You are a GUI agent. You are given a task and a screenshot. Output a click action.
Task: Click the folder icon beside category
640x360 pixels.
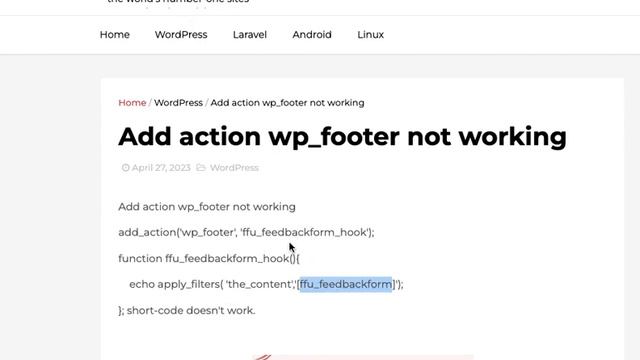pyautogui.click(x=201, y=168)
